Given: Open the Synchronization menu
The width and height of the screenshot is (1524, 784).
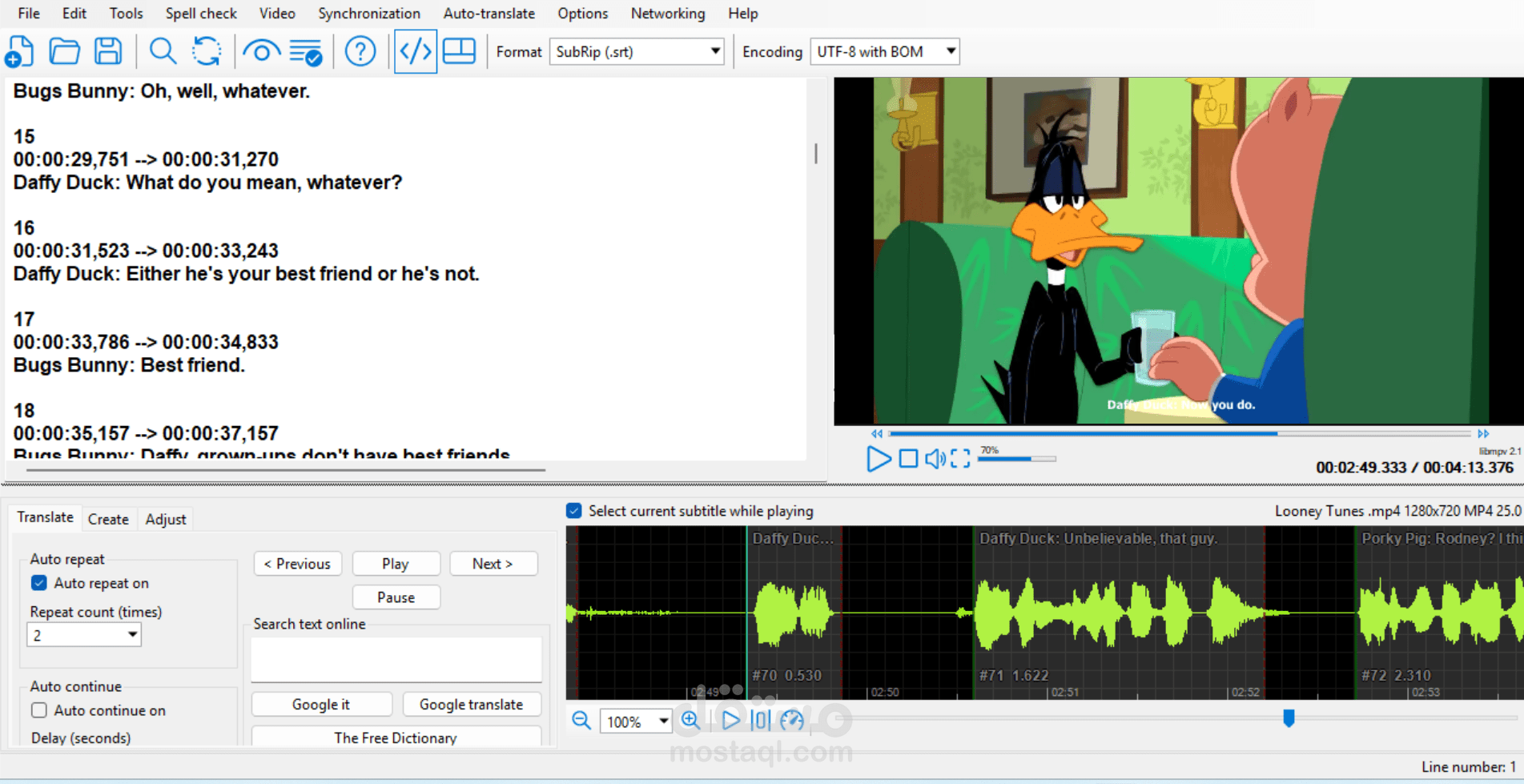Looking at the screenshot, I should tap(369, 14).
